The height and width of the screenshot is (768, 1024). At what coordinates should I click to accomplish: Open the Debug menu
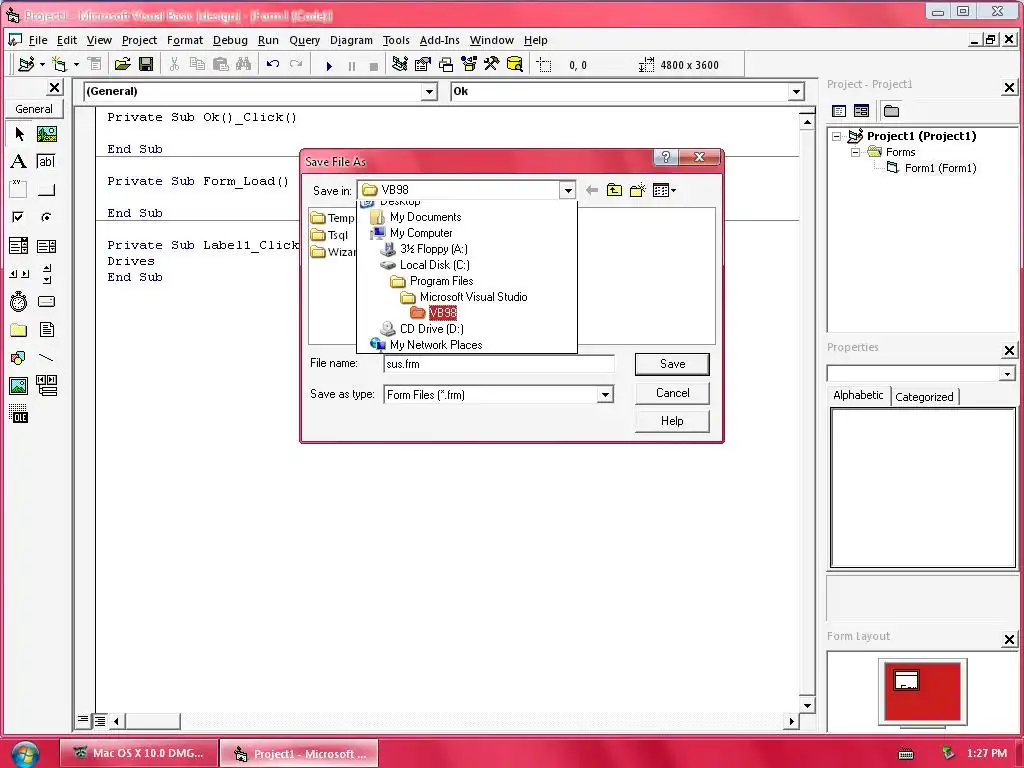pos(230,40)
